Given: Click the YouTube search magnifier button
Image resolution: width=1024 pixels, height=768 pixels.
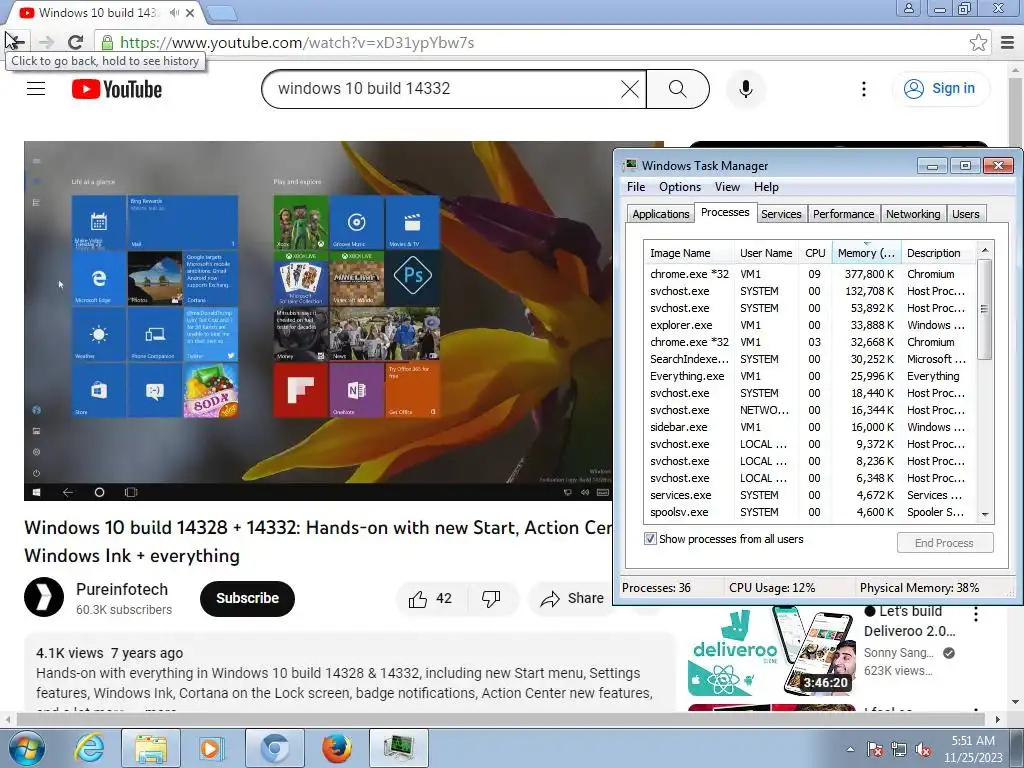Looking at the screenshot, I should 678,89.
